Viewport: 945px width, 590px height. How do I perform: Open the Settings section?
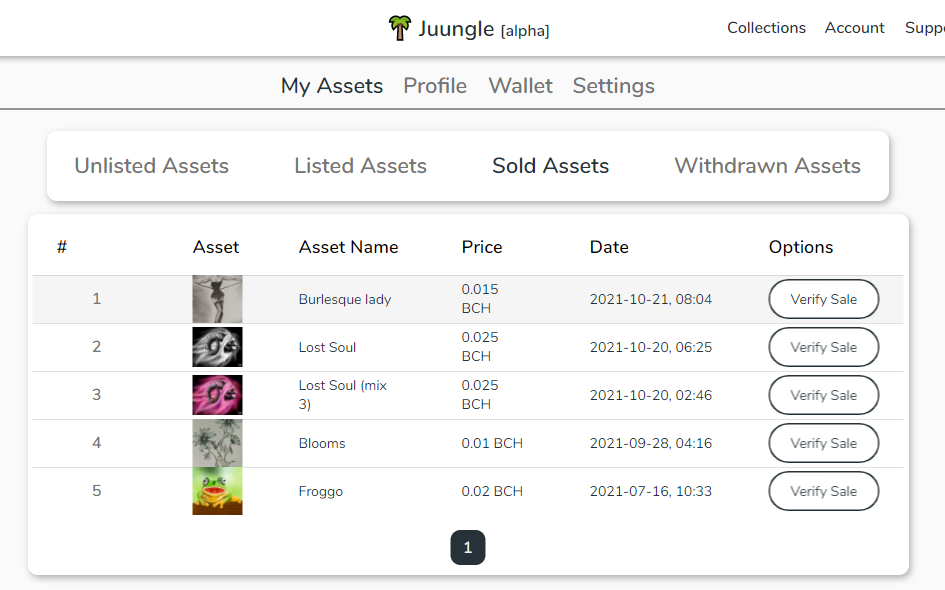coord(614,86)
